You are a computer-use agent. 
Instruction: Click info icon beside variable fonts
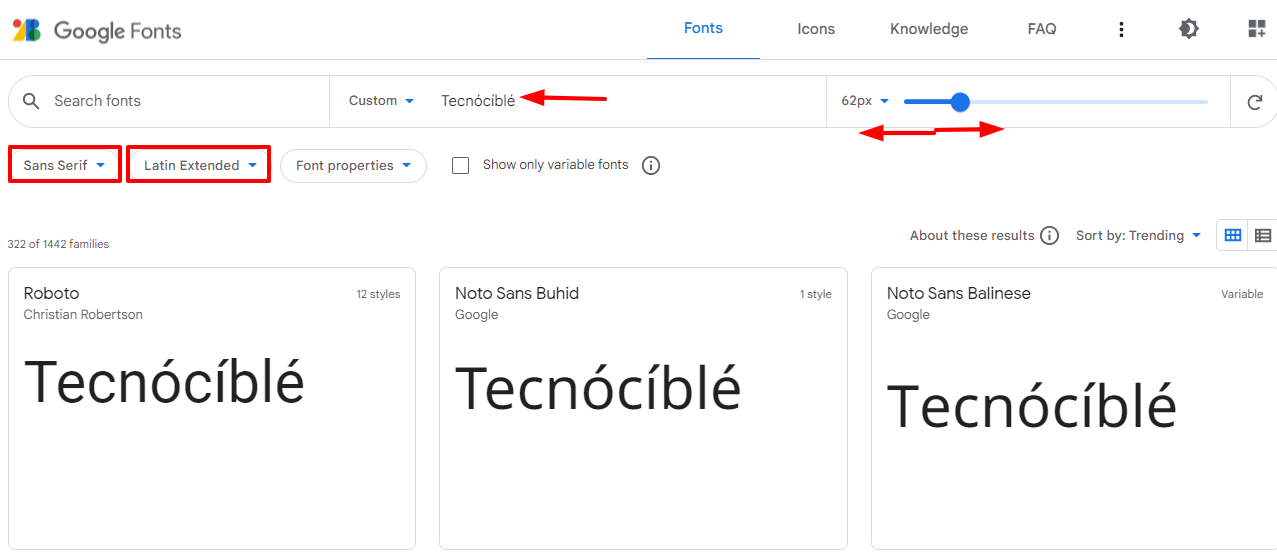pos(651,166)
